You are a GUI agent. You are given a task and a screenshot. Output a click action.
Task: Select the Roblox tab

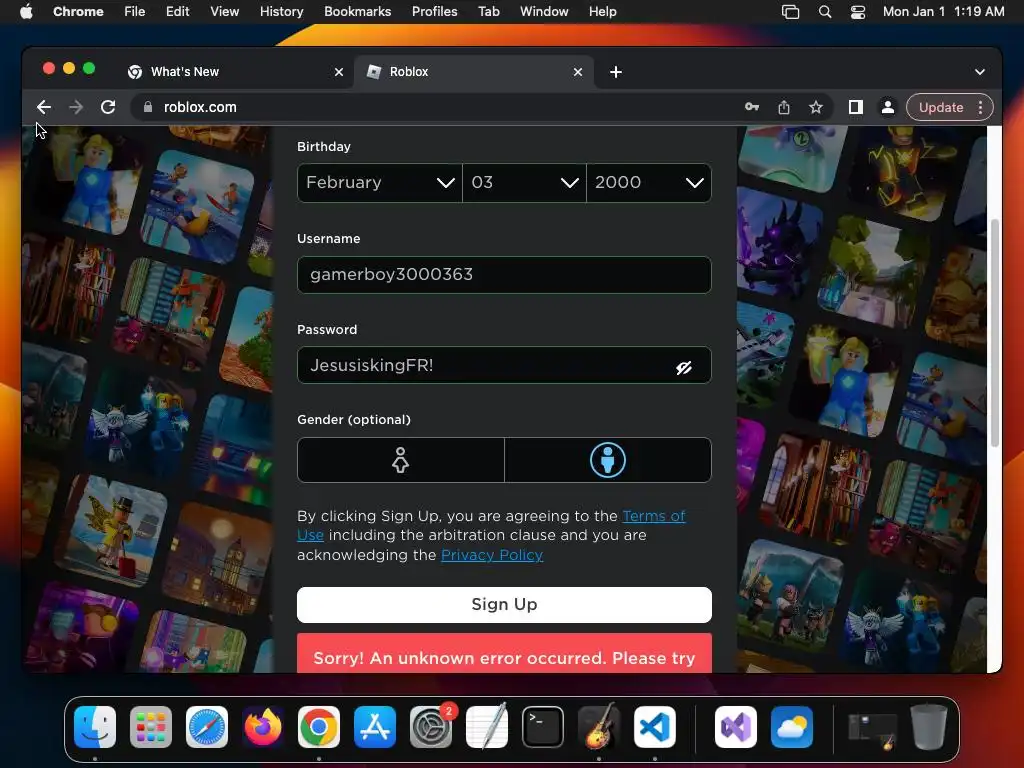473,72
